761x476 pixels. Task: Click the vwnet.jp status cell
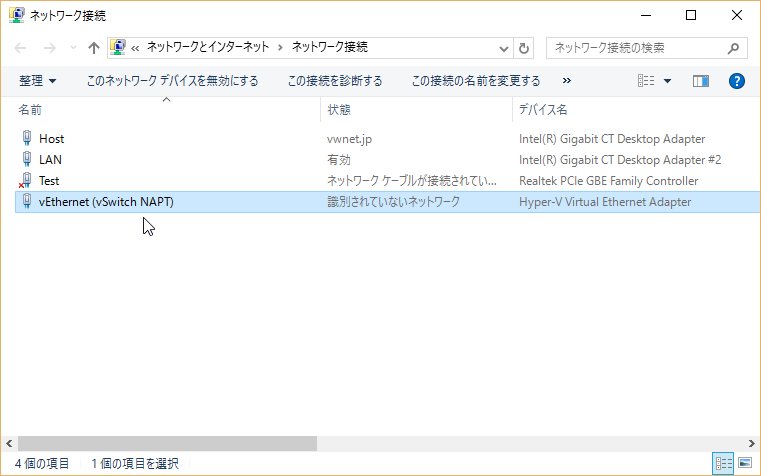click(349, 139)
